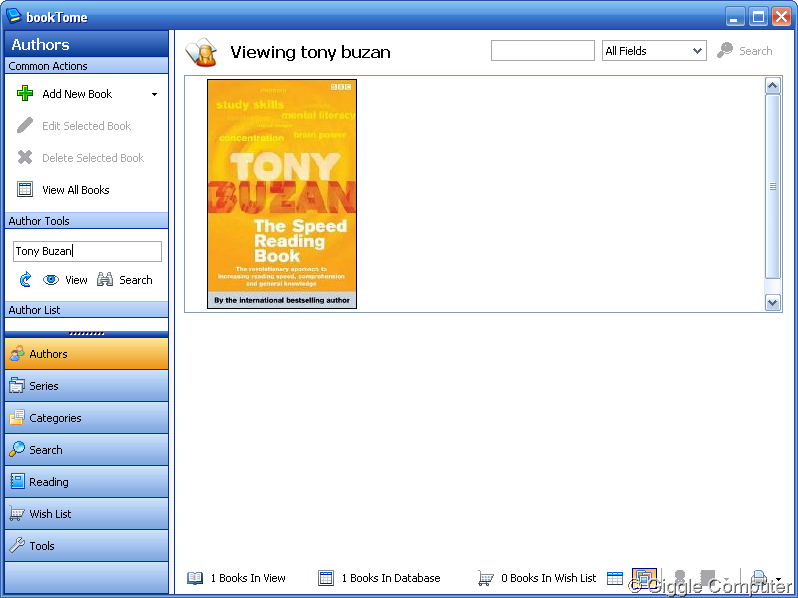798x598 pixels.
Task: Click the Viewing tony buzan heading
Action: pos(310,52)
